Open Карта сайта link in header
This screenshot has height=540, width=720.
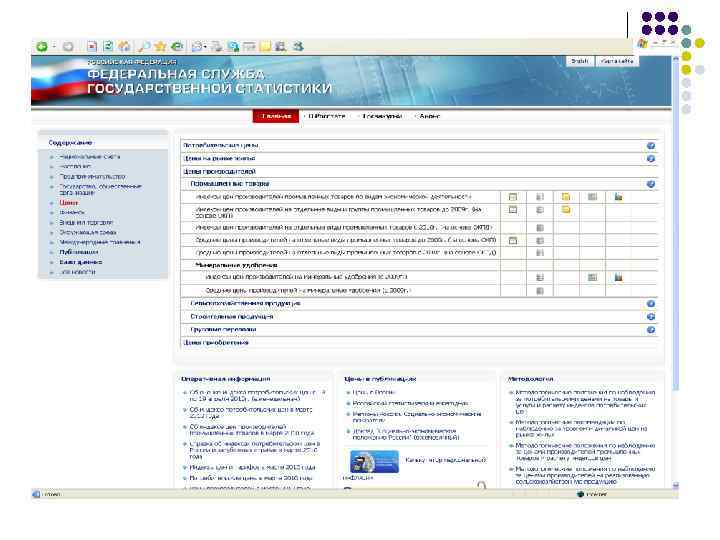617,61
